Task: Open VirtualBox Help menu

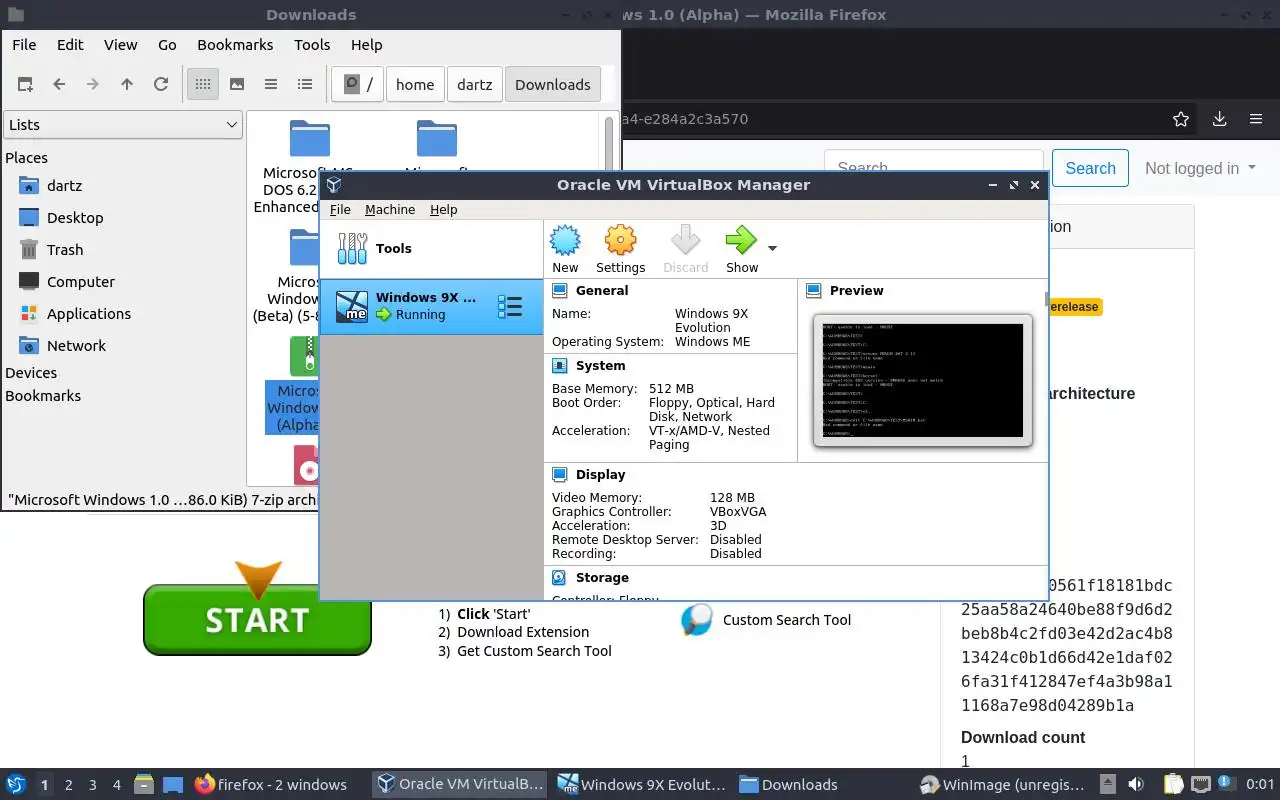Action: pyautogui.click(x=443, y=209)
